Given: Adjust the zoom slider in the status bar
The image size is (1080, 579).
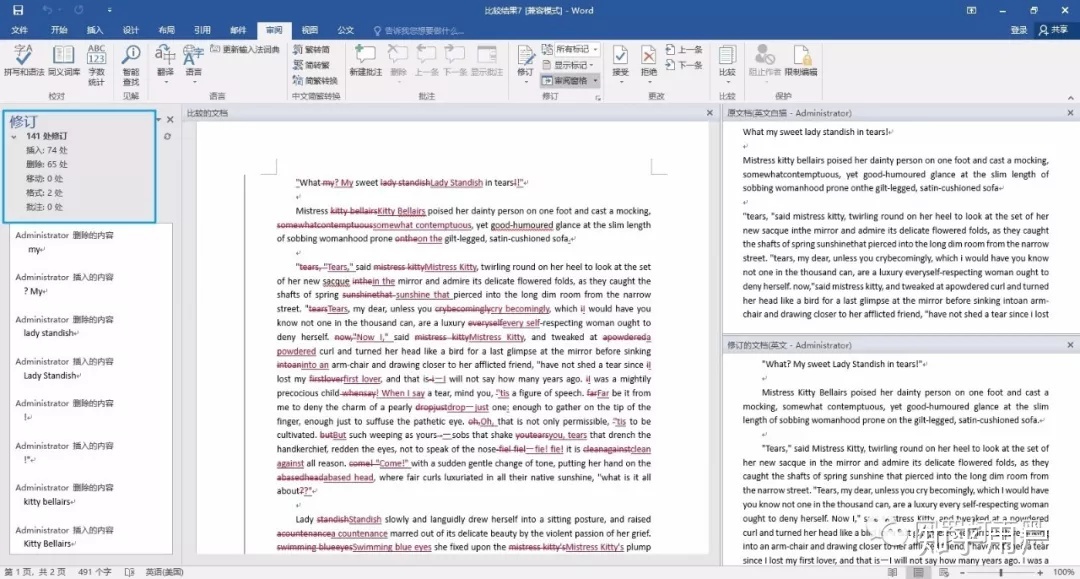Looking at the screenshot, I should pos(1001,572).
